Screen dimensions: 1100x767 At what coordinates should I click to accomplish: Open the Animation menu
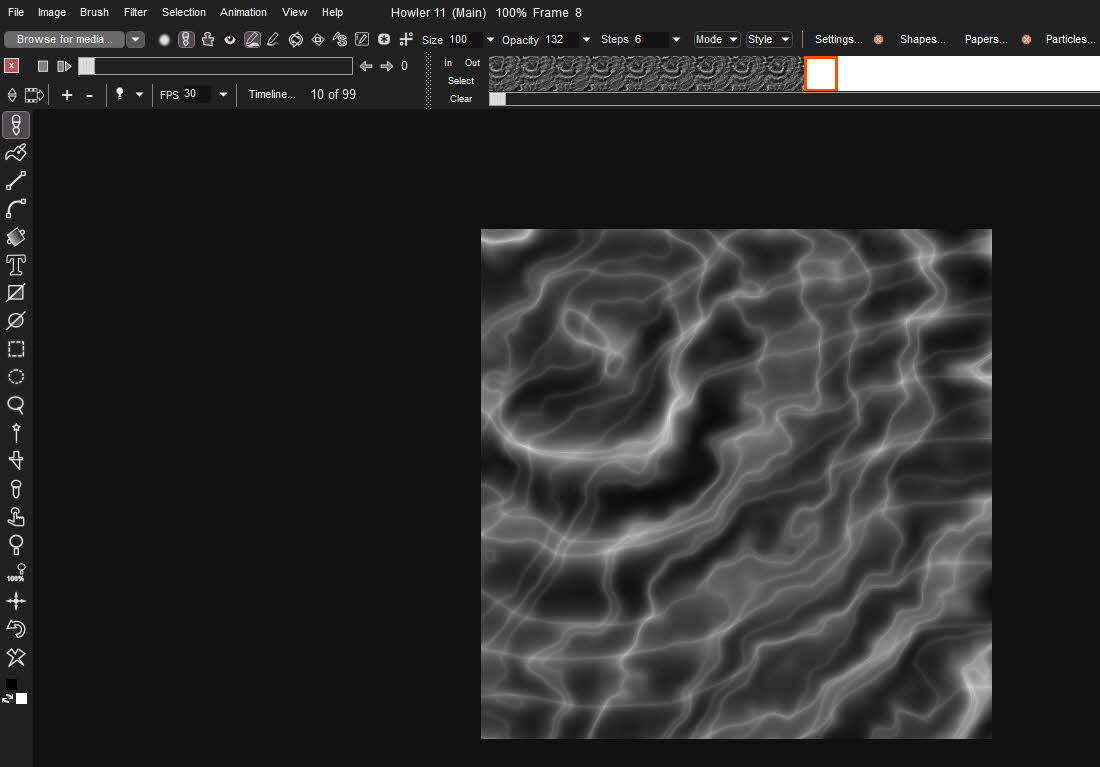[243, 12]
